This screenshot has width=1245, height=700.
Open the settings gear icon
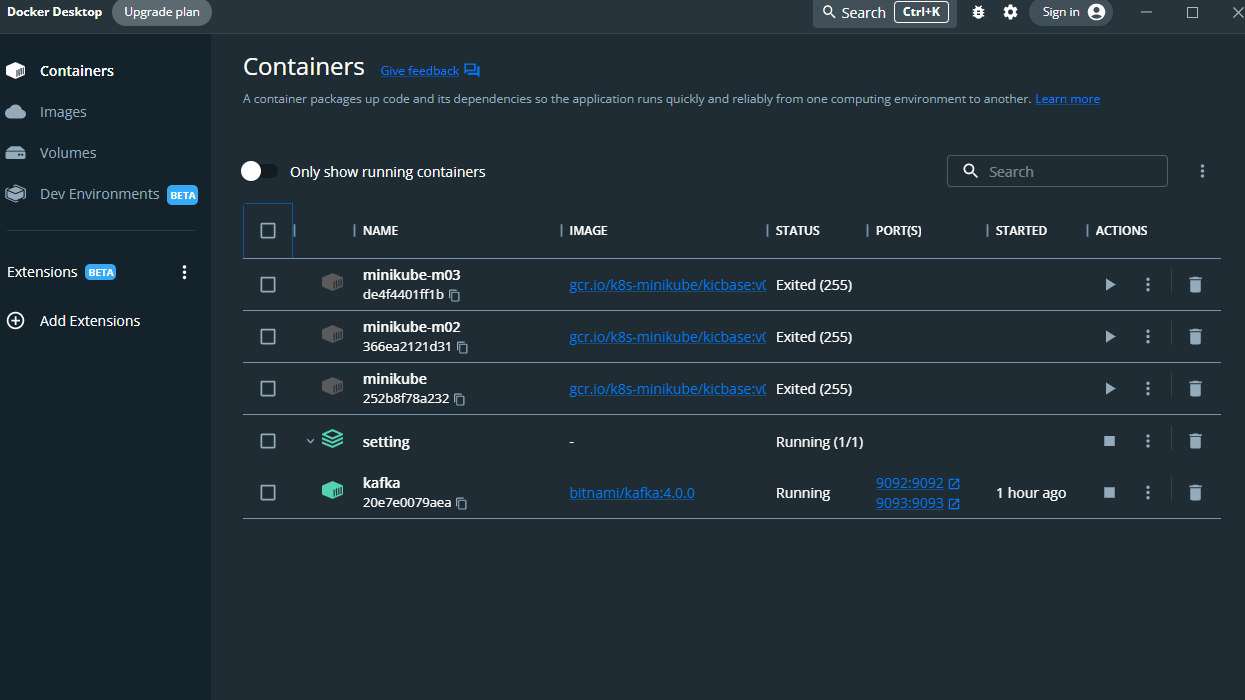coord(1010,12)
